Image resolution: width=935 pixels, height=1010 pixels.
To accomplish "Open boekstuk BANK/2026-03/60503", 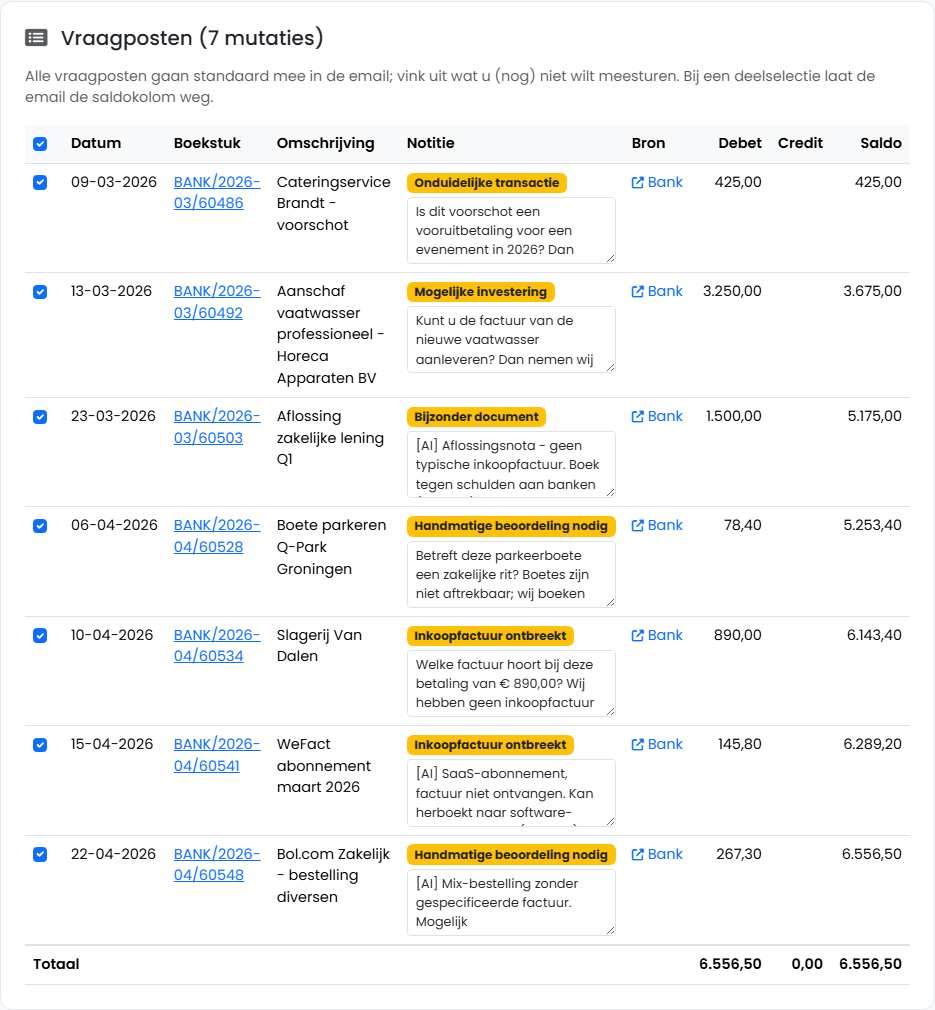I will pos(217,427).
